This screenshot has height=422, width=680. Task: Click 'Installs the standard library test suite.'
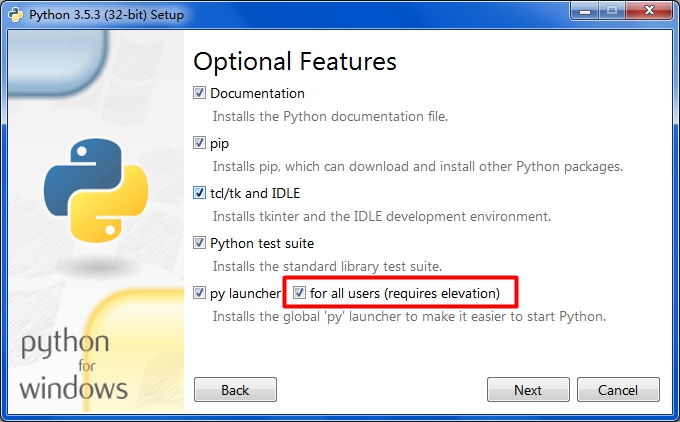pyautogui.click(x=327, y=266)
